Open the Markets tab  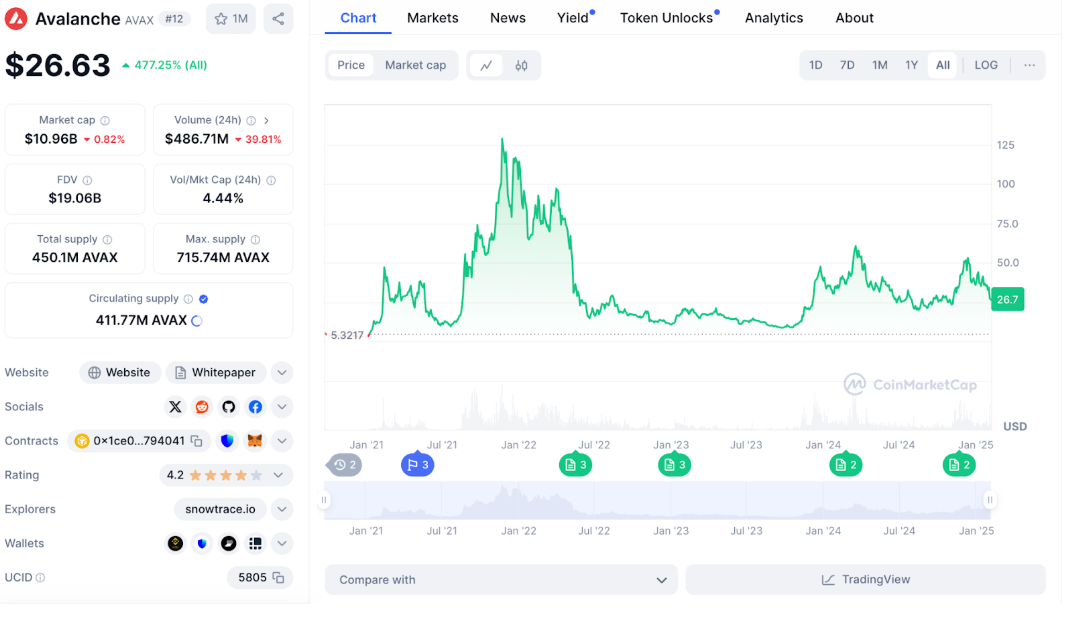(x=433, y=18)
